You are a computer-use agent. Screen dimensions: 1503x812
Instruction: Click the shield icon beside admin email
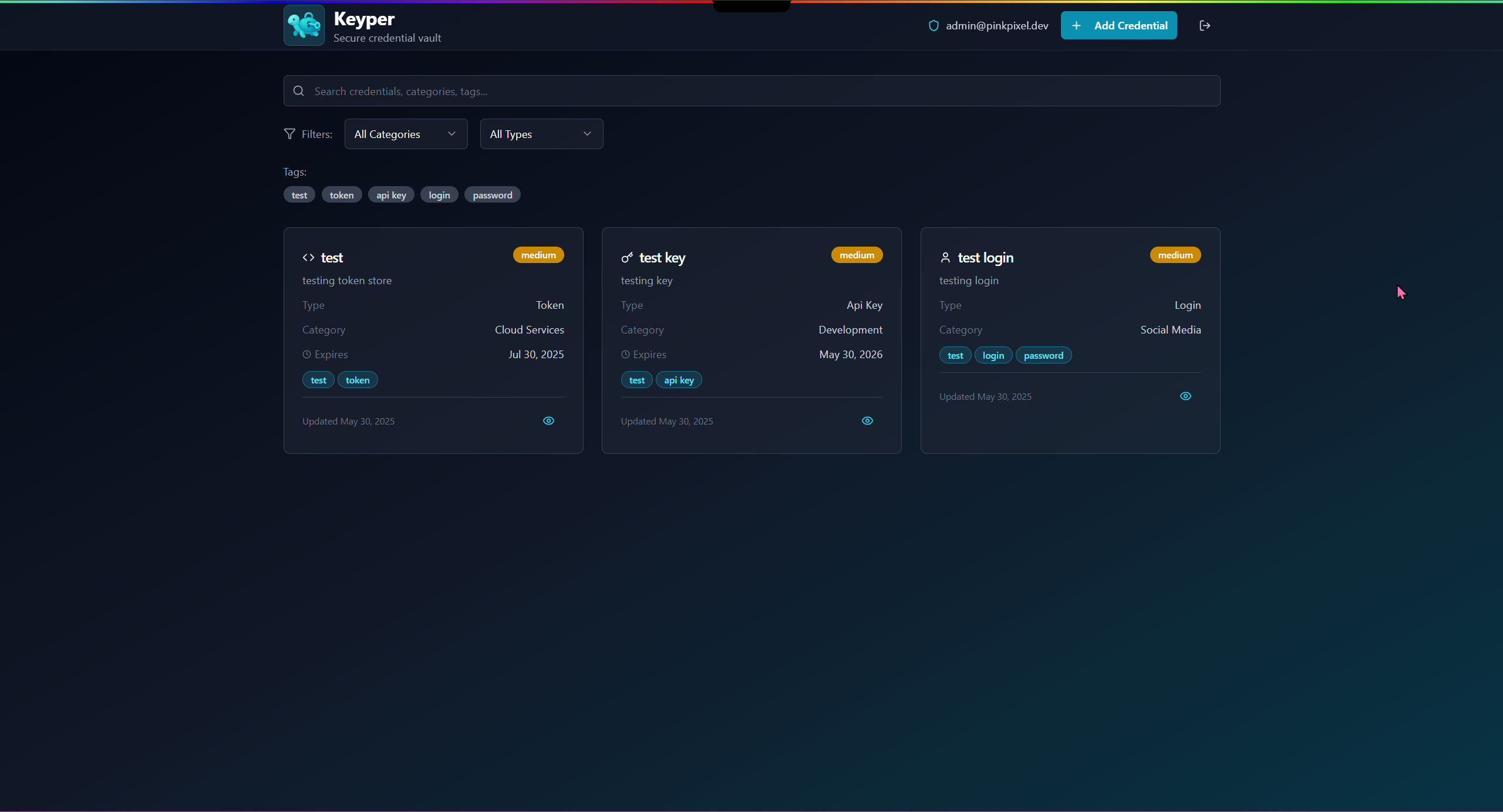[933, 25]
